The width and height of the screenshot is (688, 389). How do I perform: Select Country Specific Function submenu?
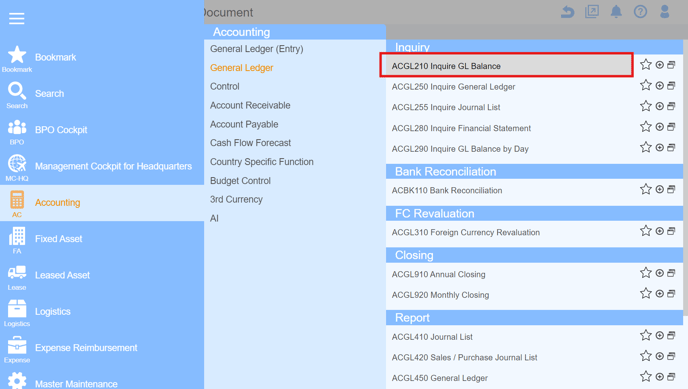[x=262, y=162]
